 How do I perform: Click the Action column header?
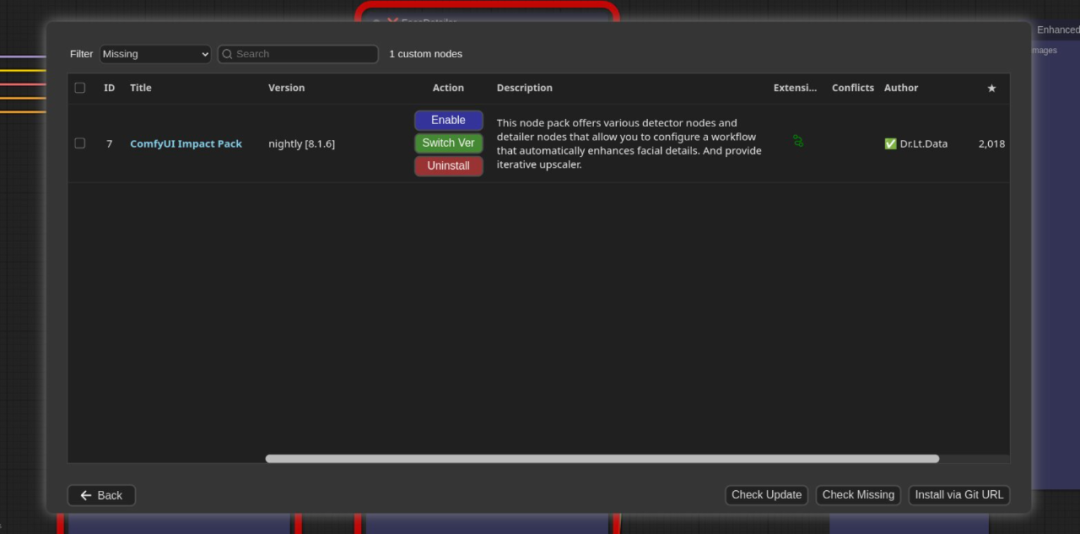(448, 88)
